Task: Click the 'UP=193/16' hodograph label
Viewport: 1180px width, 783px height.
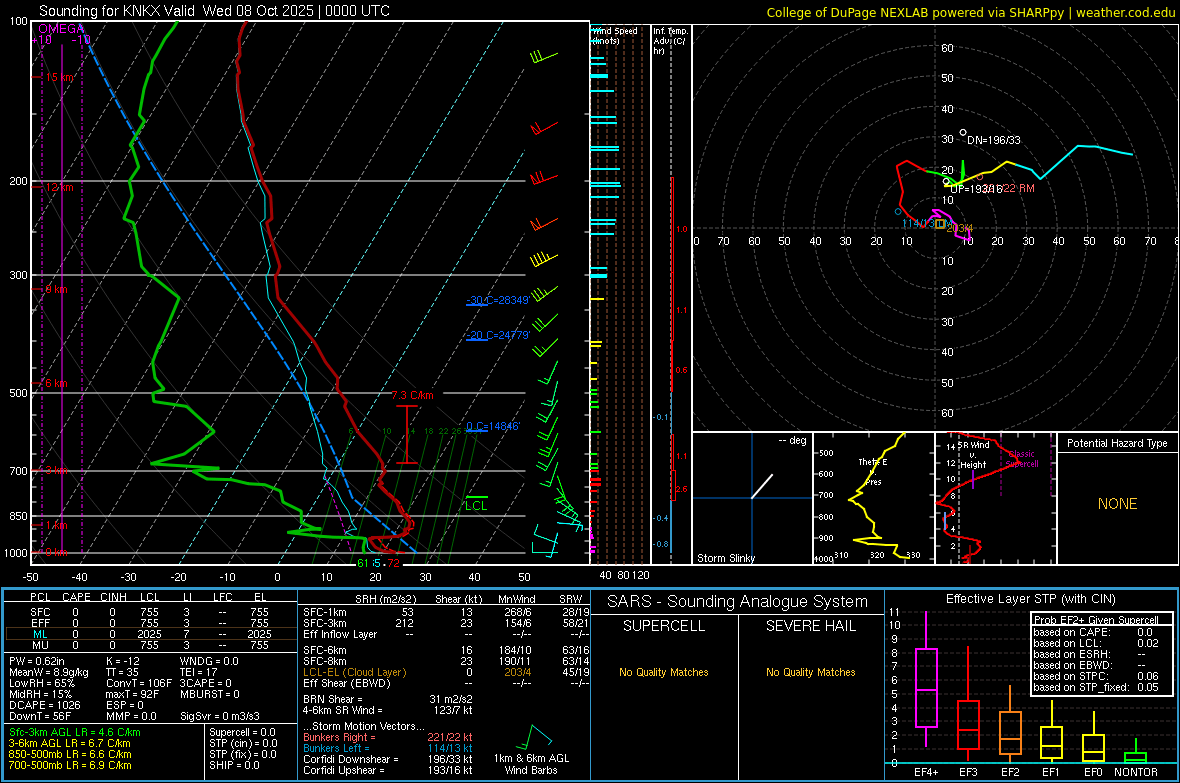Action: (x=976, y=189)
